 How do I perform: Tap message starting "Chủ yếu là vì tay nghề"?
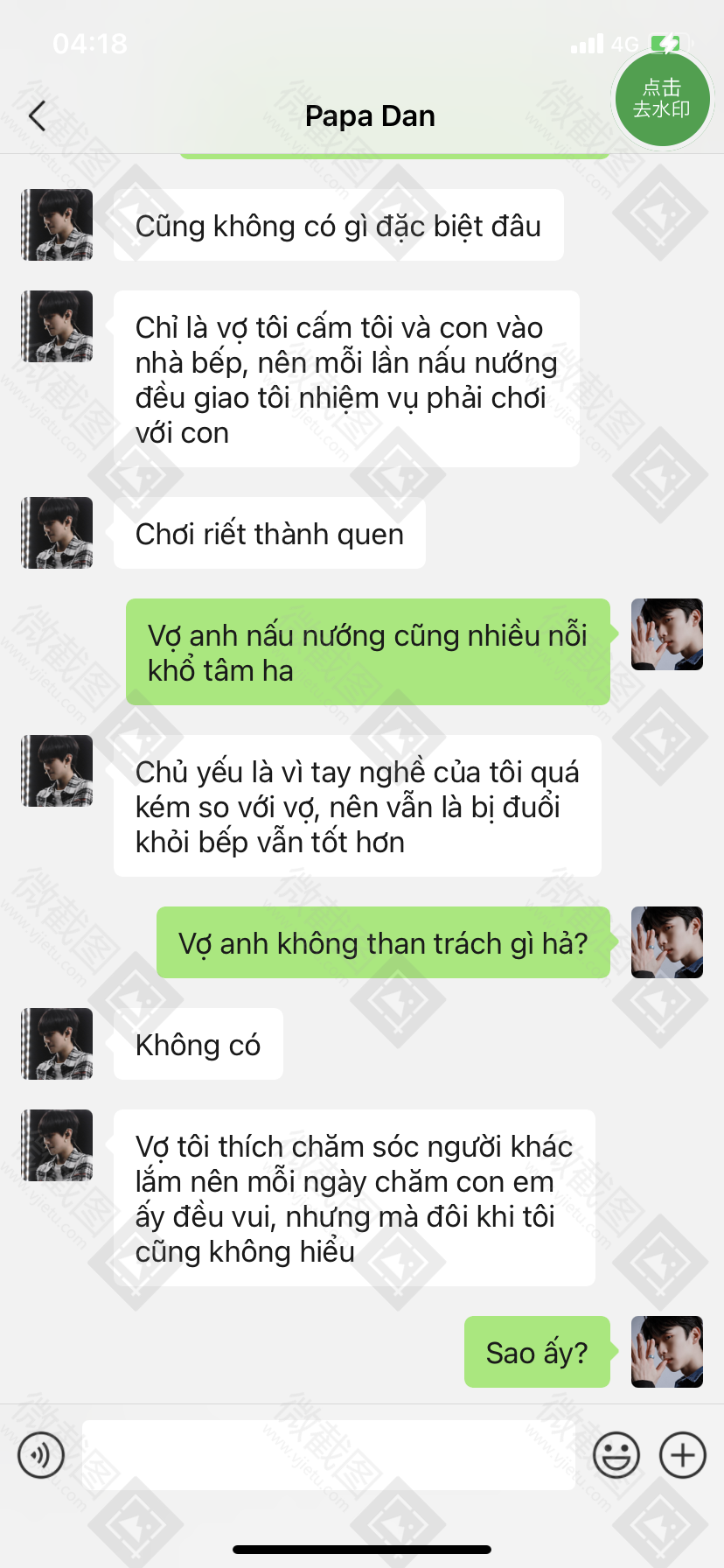click(358, 806)
